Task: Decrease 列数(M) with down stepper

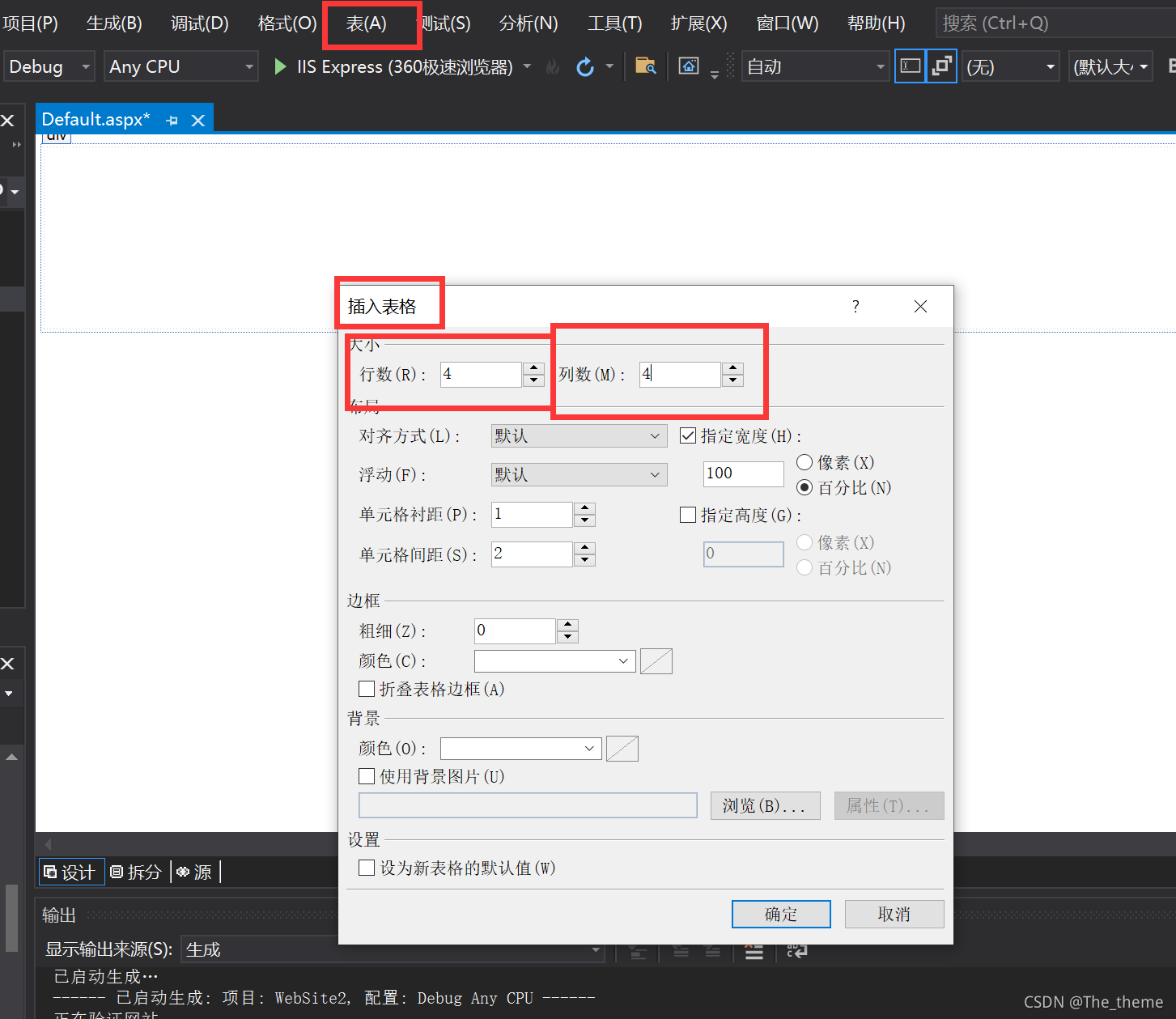Action: [x=732, y=380]
